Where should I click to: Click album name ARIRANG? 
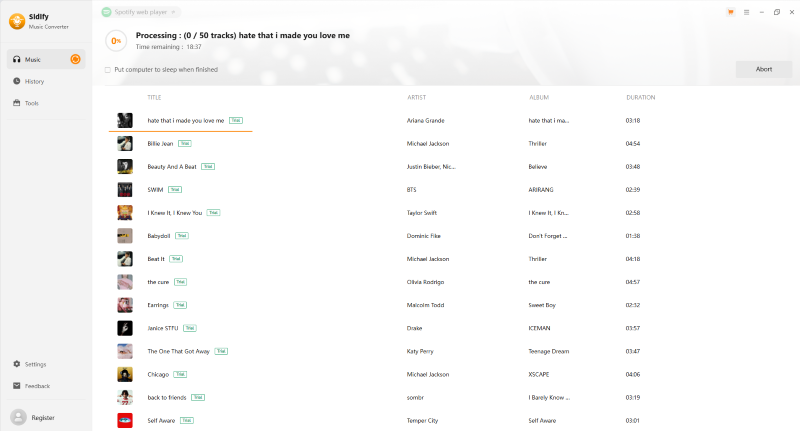tap(541, 190)
